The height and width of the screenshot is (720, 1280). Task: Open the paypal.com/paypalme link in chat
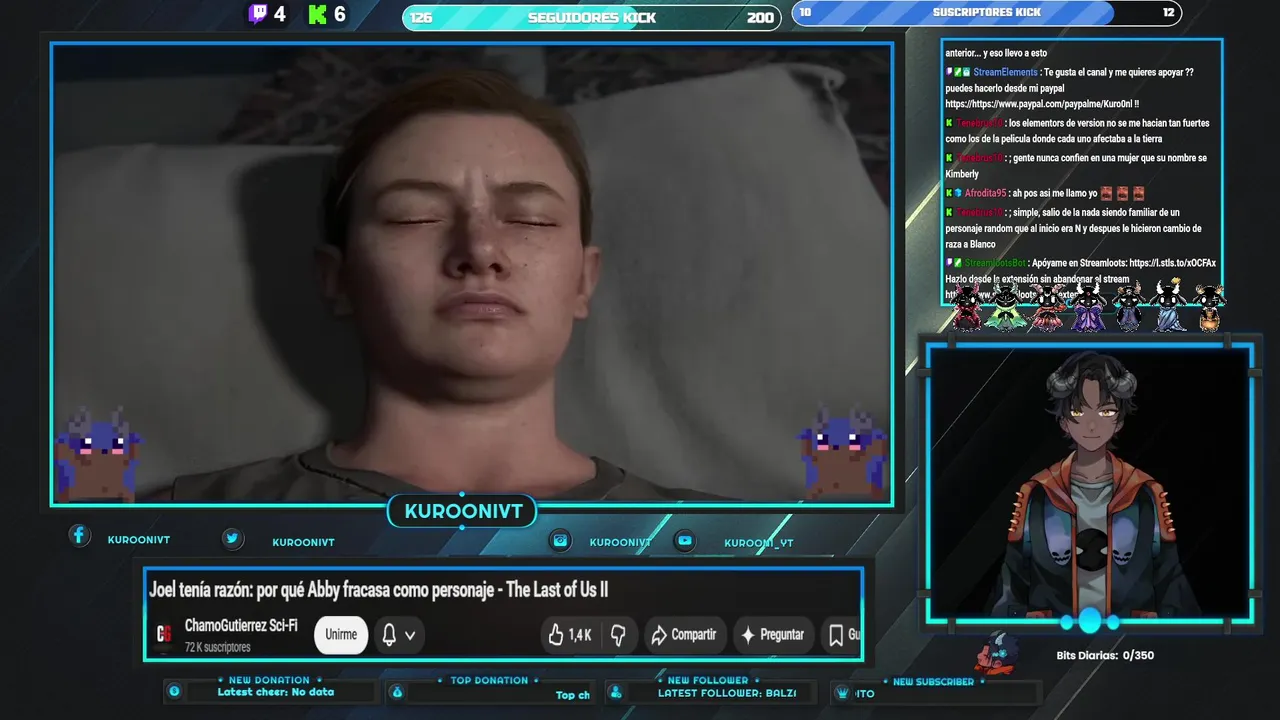click(1042, 104)
